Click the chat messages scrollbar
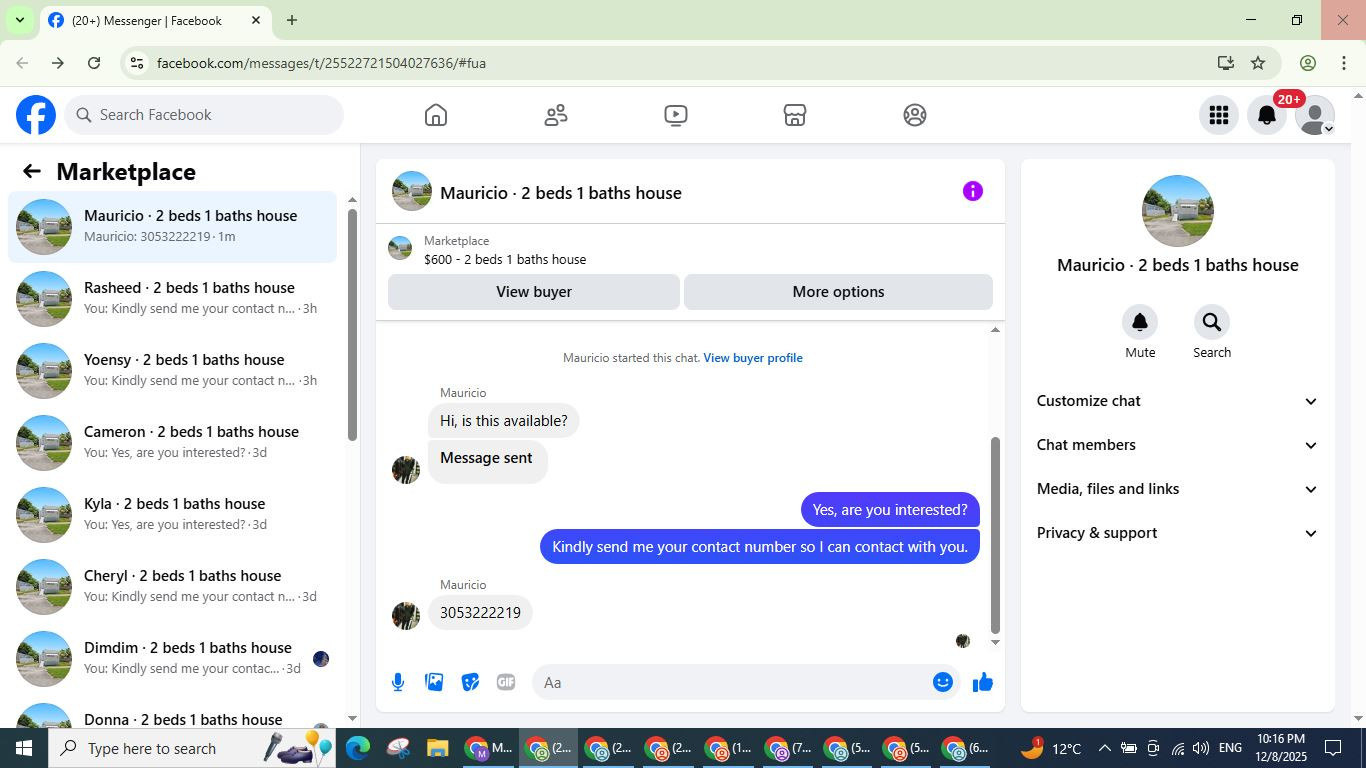Screen dimensions: 1366x768 (x=995, y=535)
